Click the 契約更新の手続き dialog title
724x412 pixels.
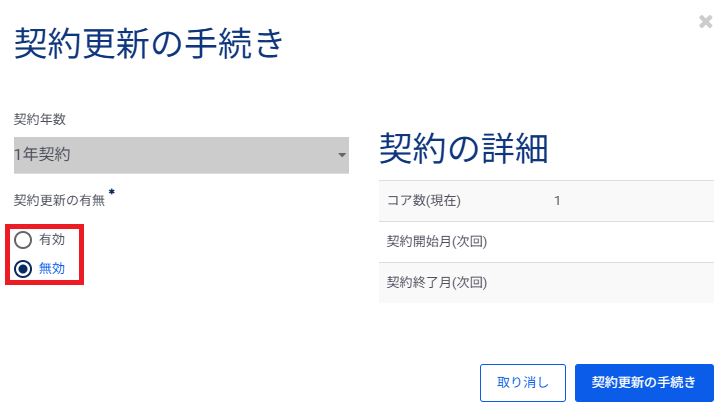coord(149,45)
